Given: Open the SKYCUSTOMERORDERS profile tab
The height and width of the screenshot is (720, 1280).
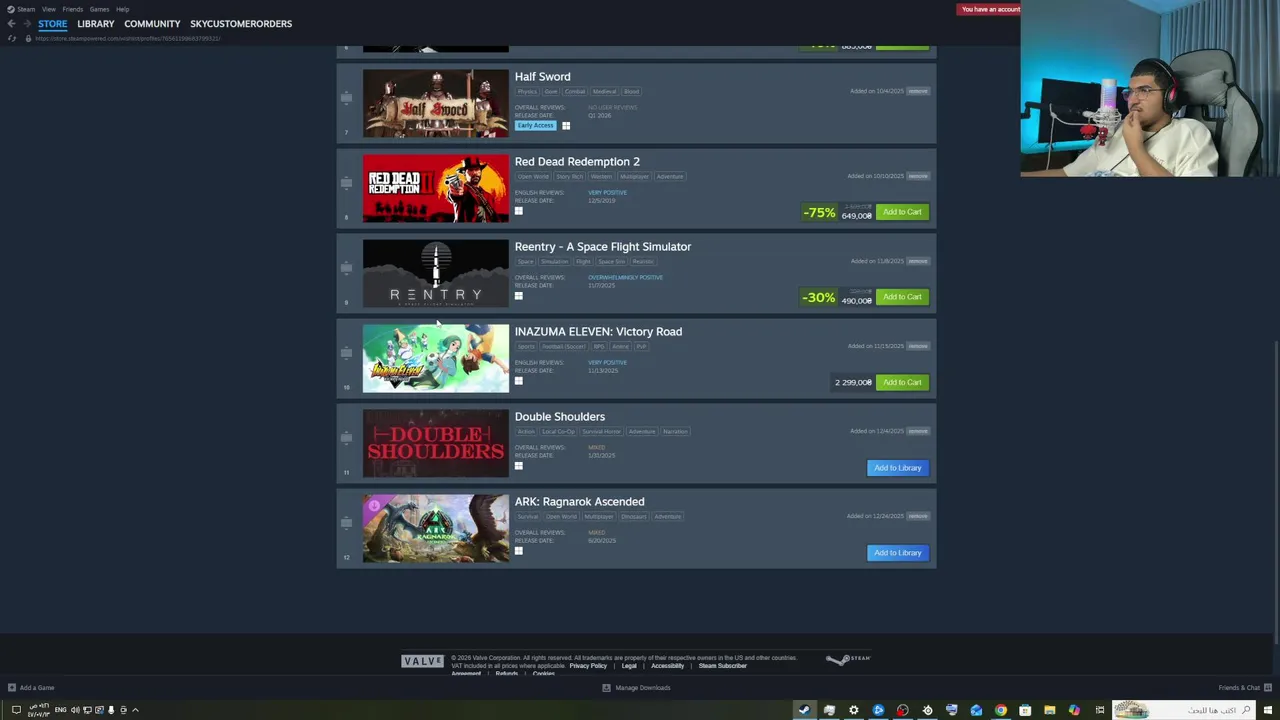Looking at the screenshot, I should point(241,24).
